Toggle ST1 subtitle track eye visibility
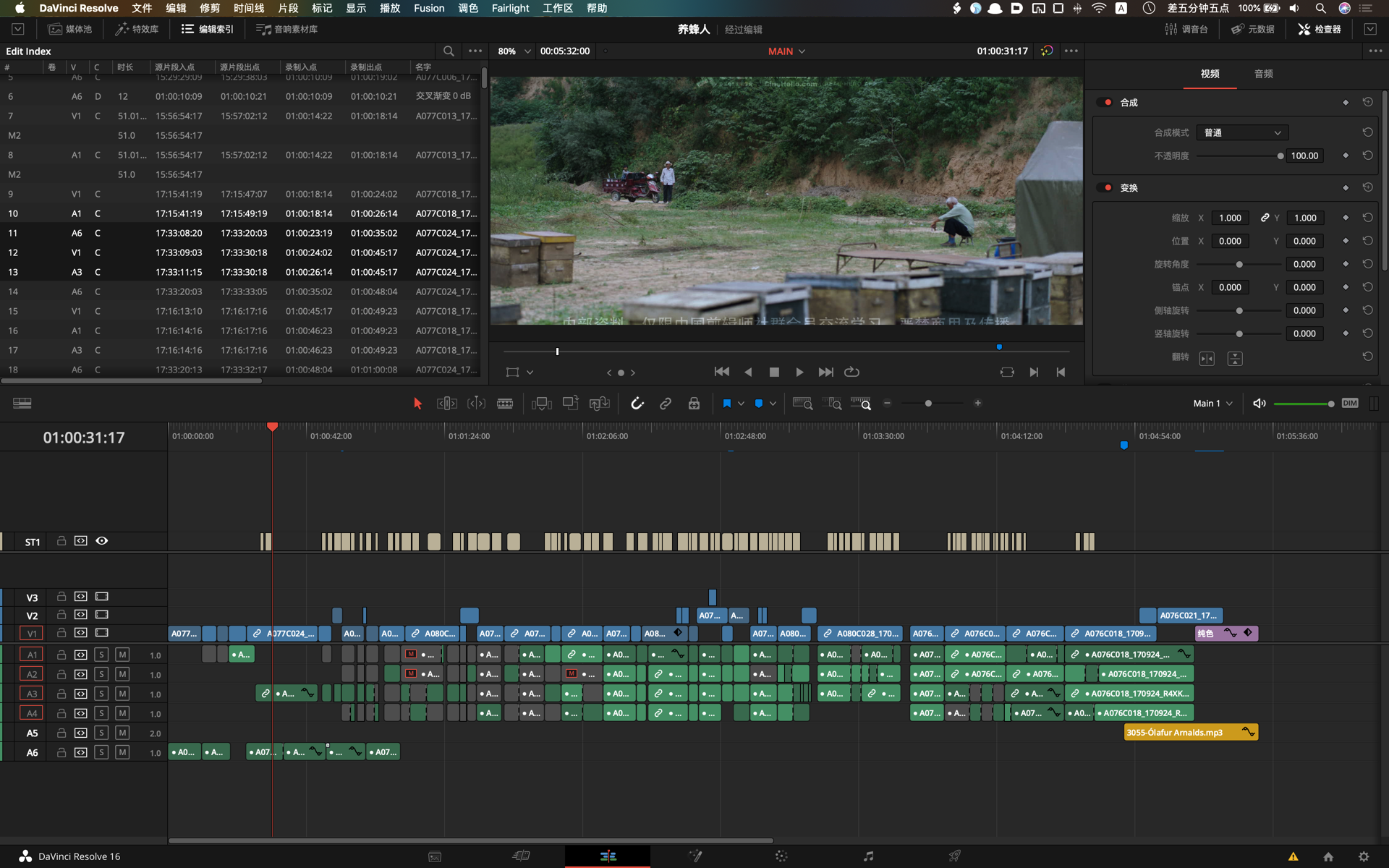 pyautogui.click(x=102, y=541)
